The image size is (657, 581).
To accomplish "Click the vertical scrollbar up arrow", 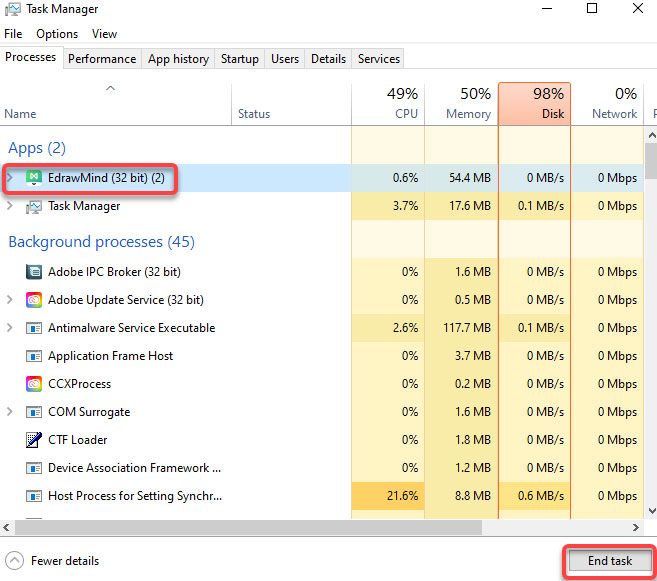I will (x=652, y=135).
